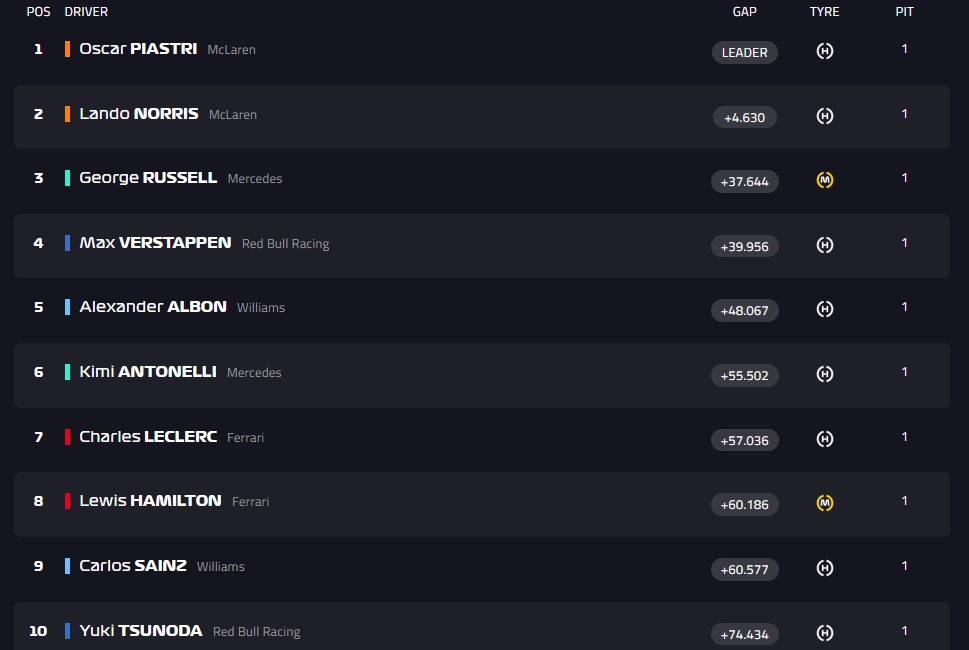Select the TYRE column header
The height and width of the screenshot is (650, 969).
click(x=824, y=12)
